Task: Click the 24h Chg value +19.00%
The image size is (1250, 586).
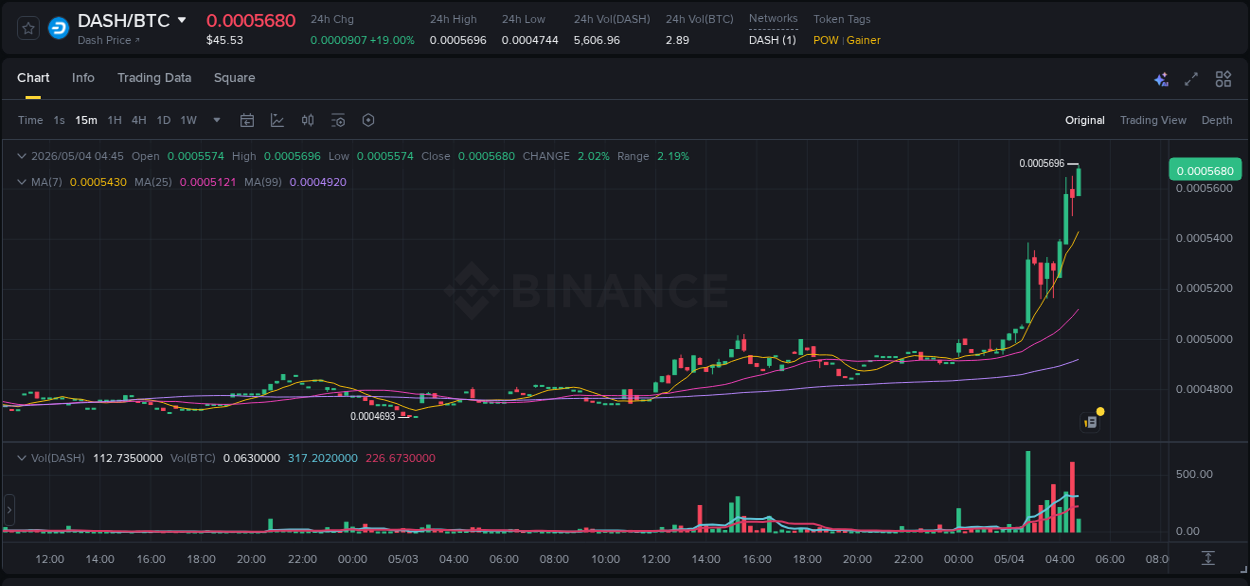Action: coord(392,40)
